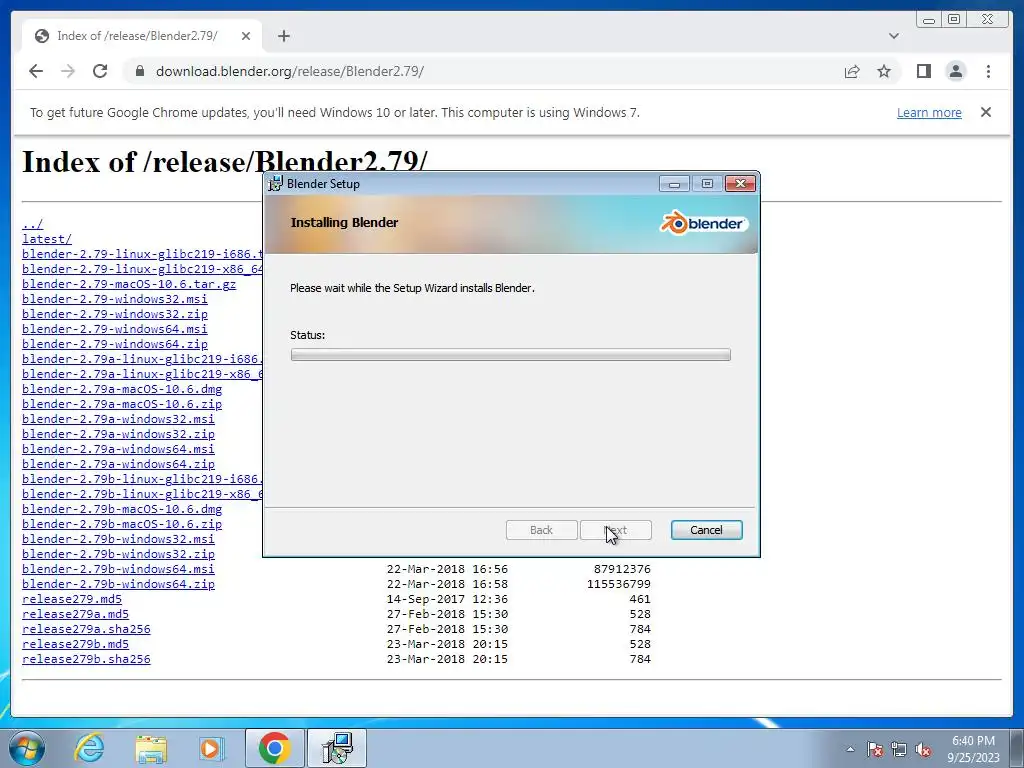Screen dimensions: 1024x768
Task: Minimize the Blender Setup dialog
Action: [674, 184]
